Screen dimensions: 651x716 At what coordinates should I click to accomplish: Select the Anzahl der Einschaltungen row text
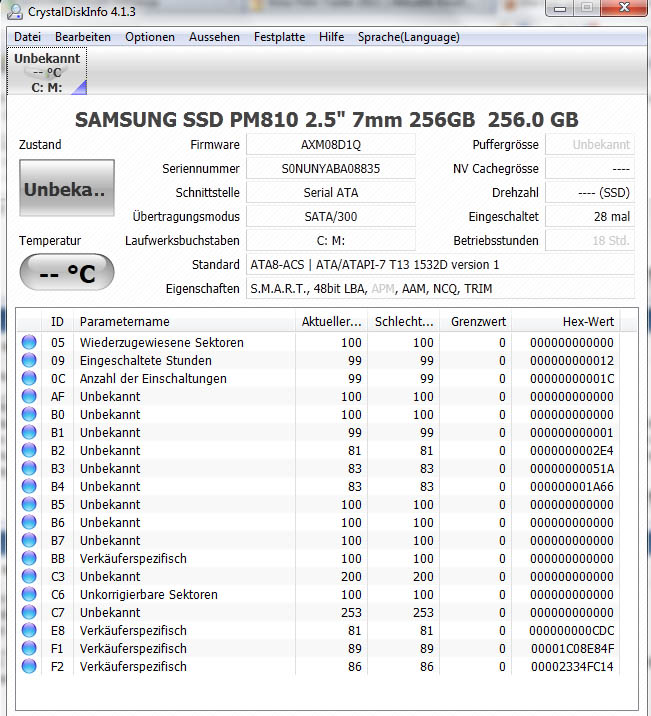tap(153, 379)
